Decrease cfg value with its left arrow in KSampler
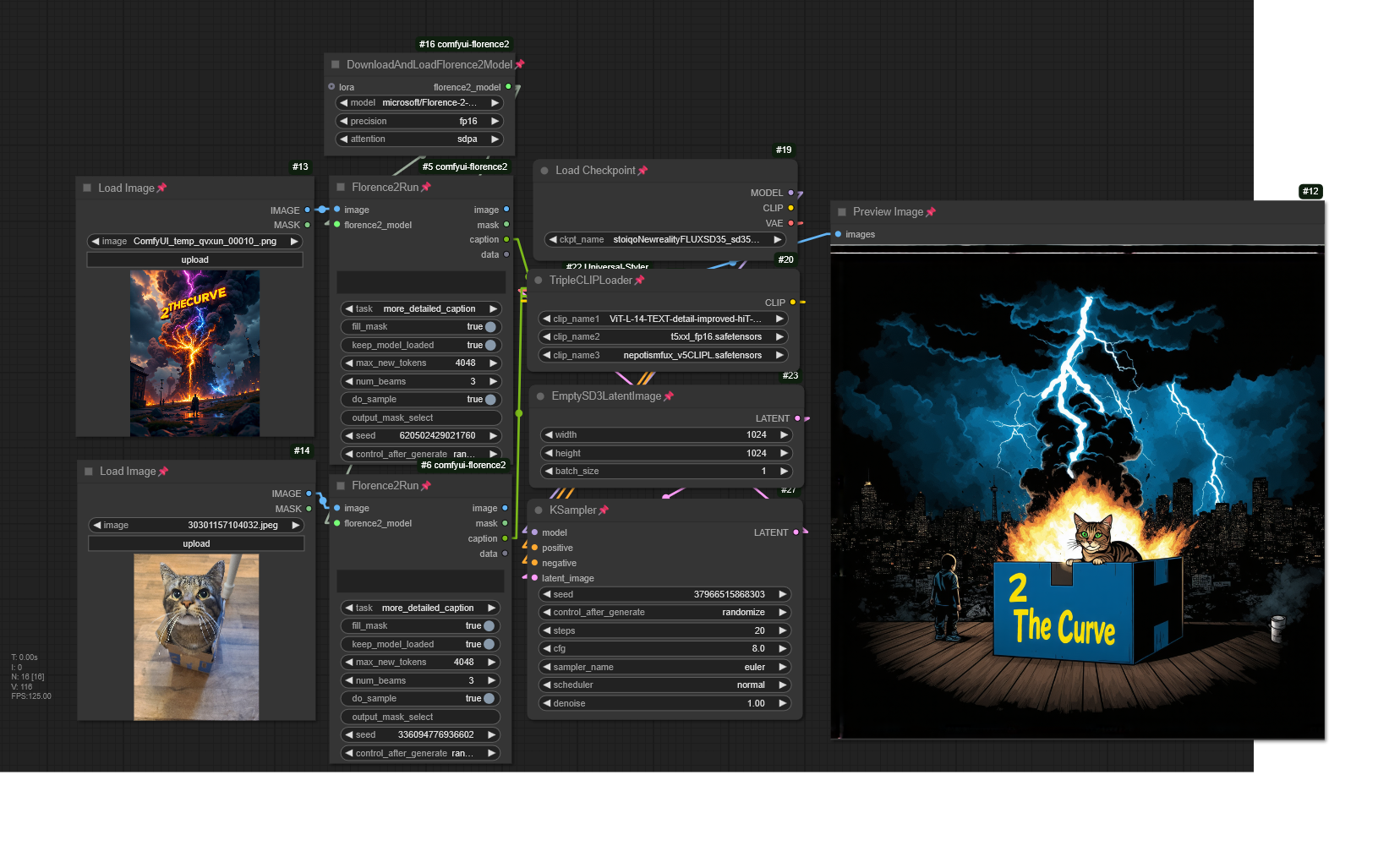 click(x=547, y=649)
